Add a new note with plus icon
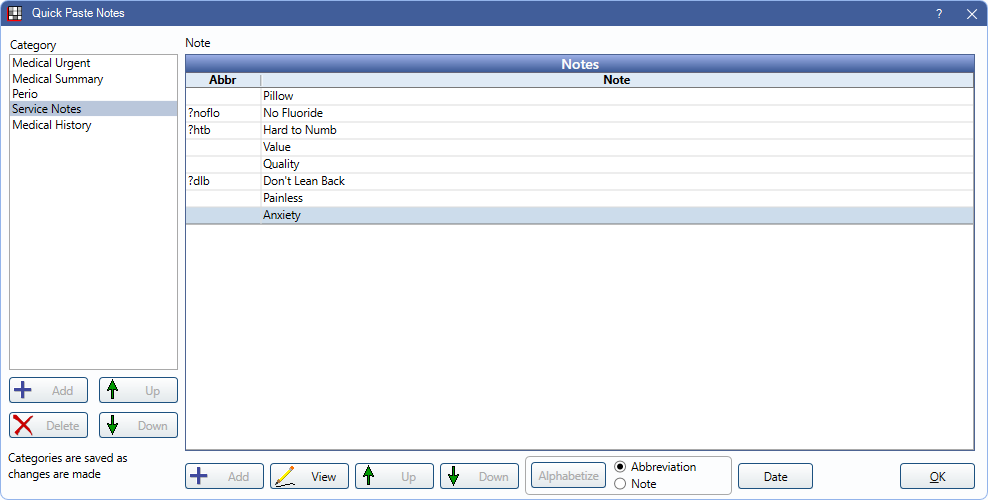Image resolution: width=988 pixels, height=500 pixels. point(201,476)
